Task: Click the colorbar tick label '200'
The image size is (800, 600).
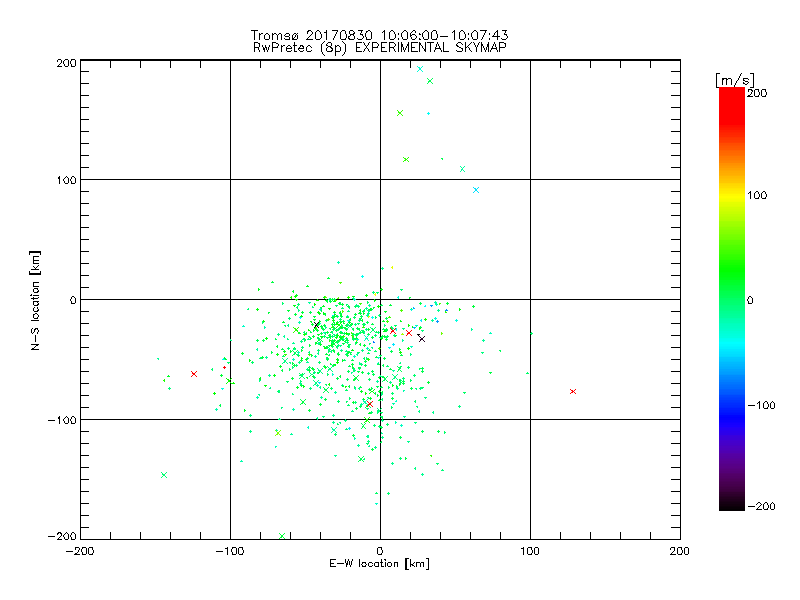Action: [x=757, y=93]
